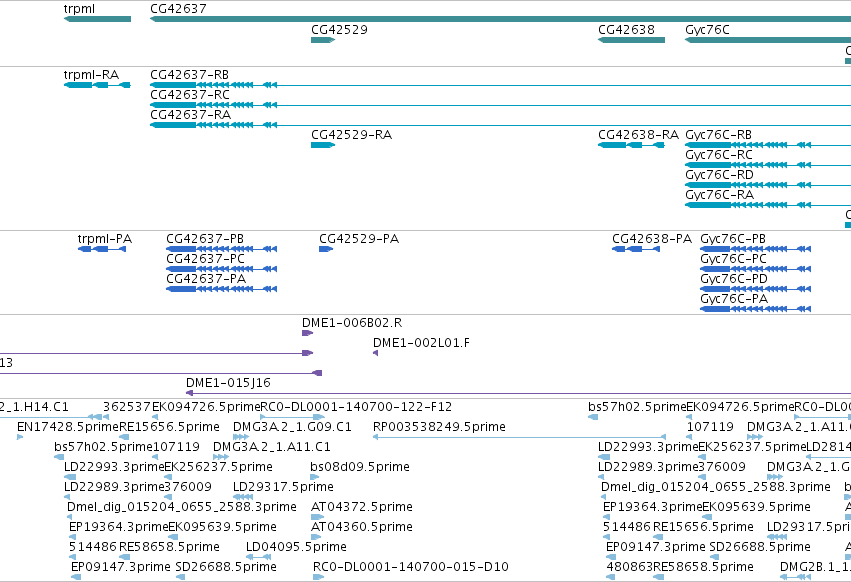Screen dimensions: 851x582
Task: Select EST label 362537
Action: [x=126, y=407]
